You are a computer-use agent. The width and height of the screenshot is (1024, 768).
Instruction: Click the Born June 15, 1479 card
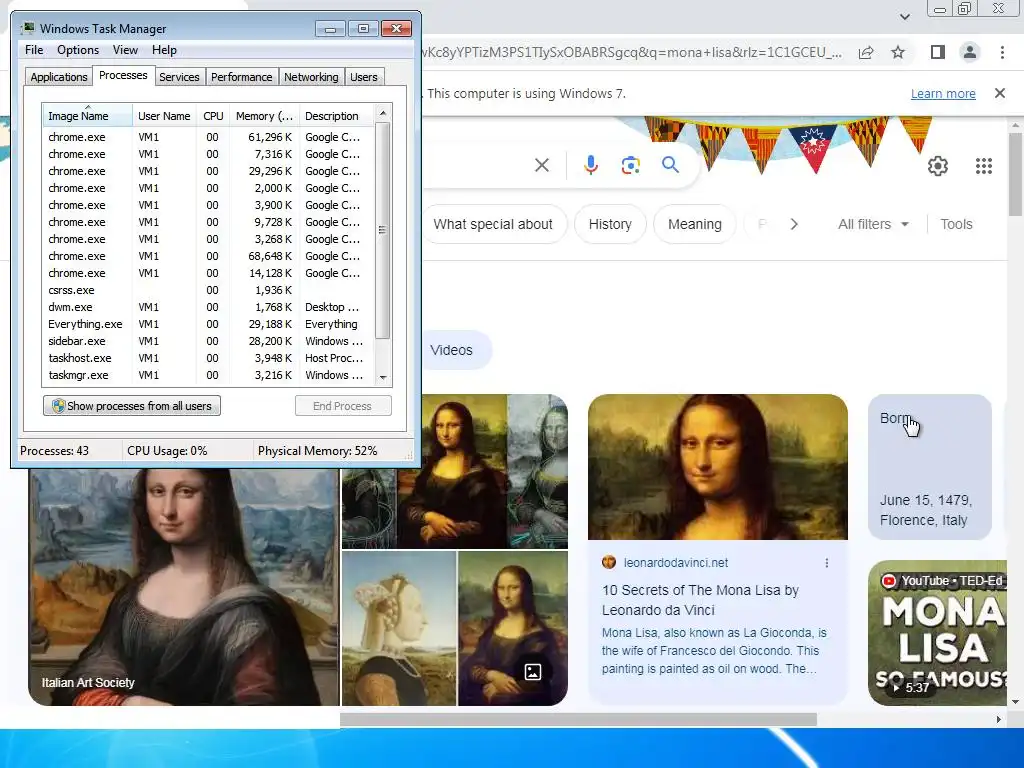point(929,467)
